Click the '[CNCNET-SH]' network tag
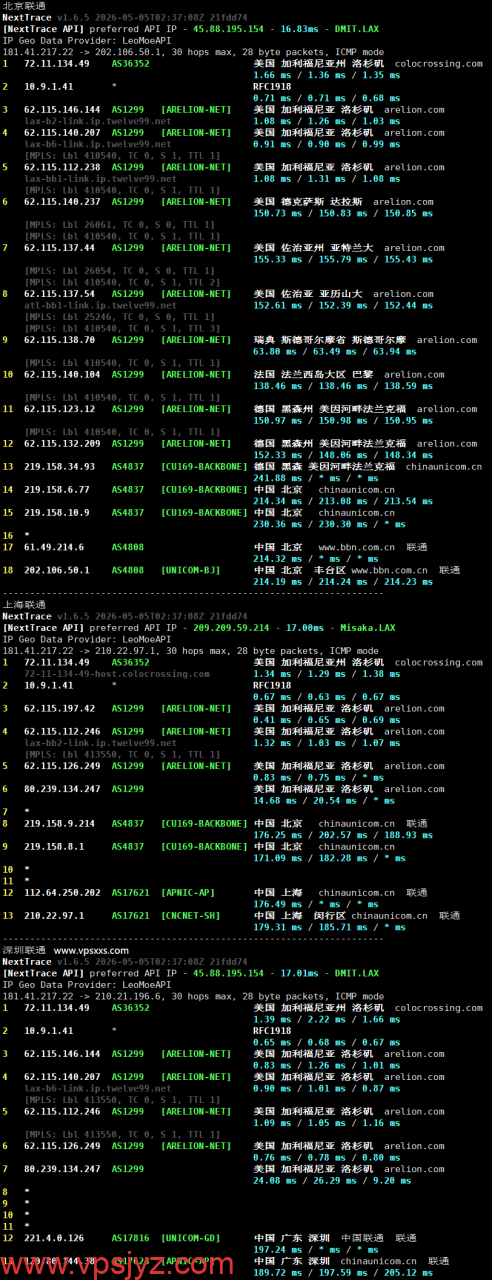Viewport: 492px width, 1280px height. point(190,915)
